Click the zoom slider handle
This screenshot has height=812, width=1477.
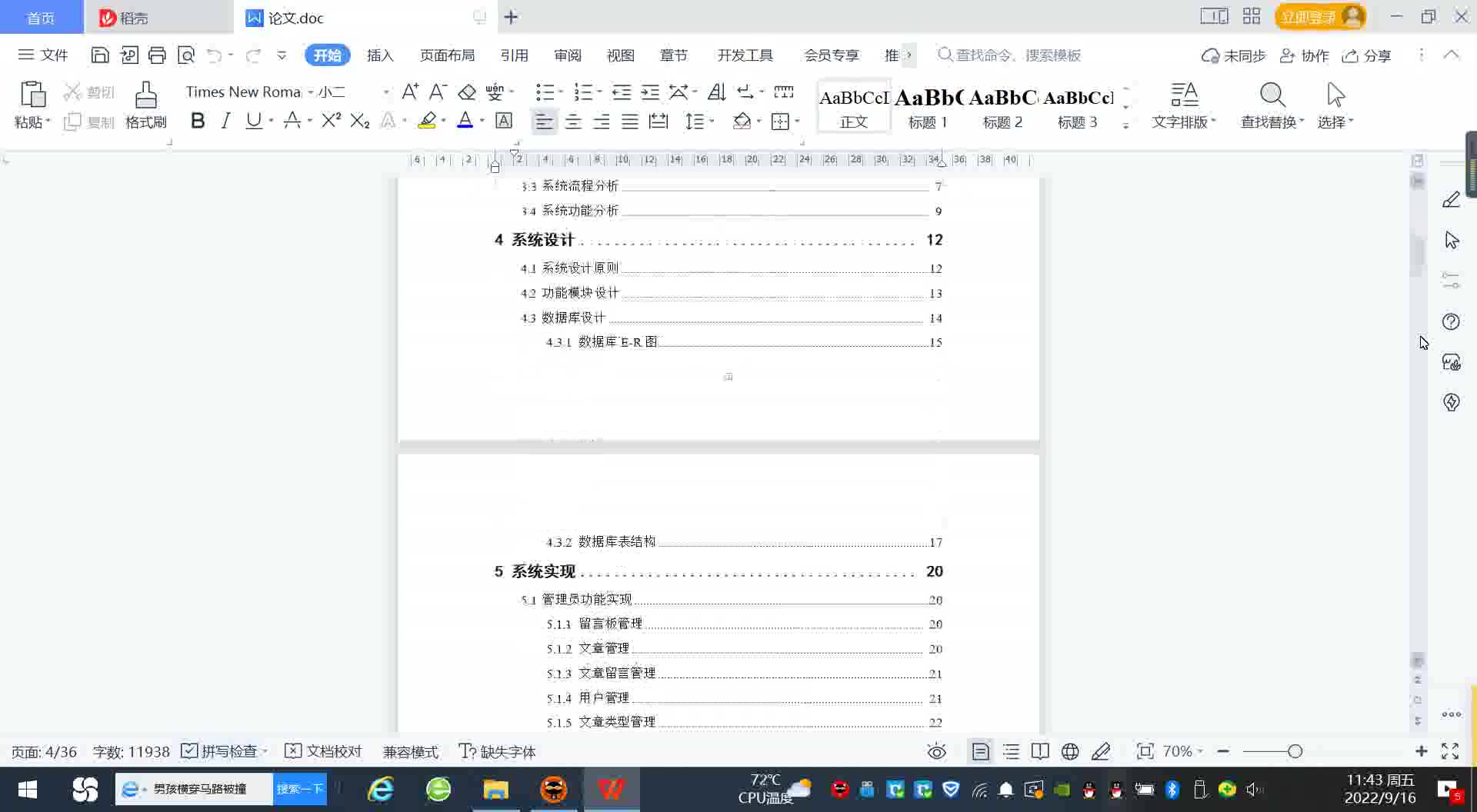click(1295, 751)
